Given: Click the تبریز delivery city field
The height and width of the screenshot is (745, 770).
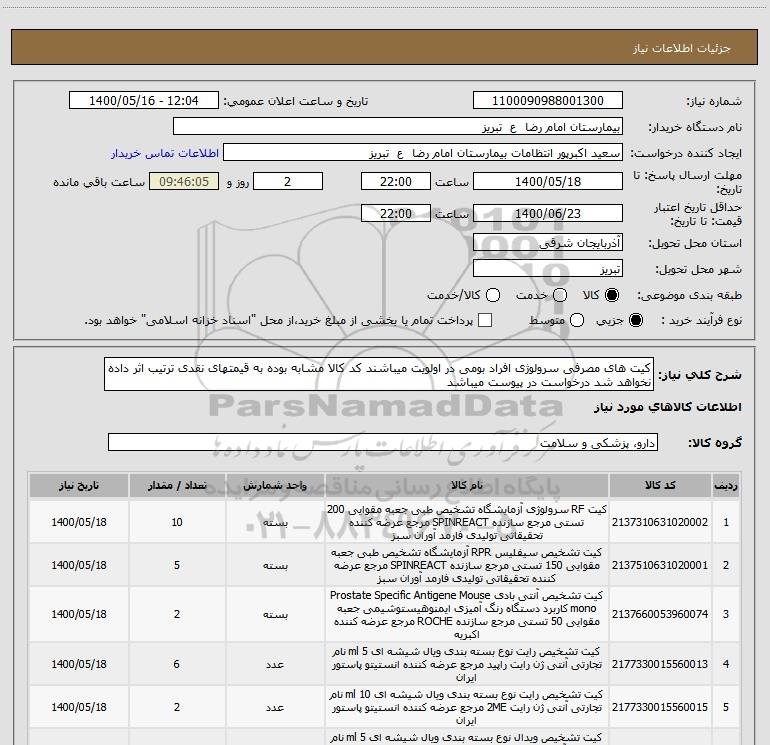Looking at the screenshot, I should [548, 269].
